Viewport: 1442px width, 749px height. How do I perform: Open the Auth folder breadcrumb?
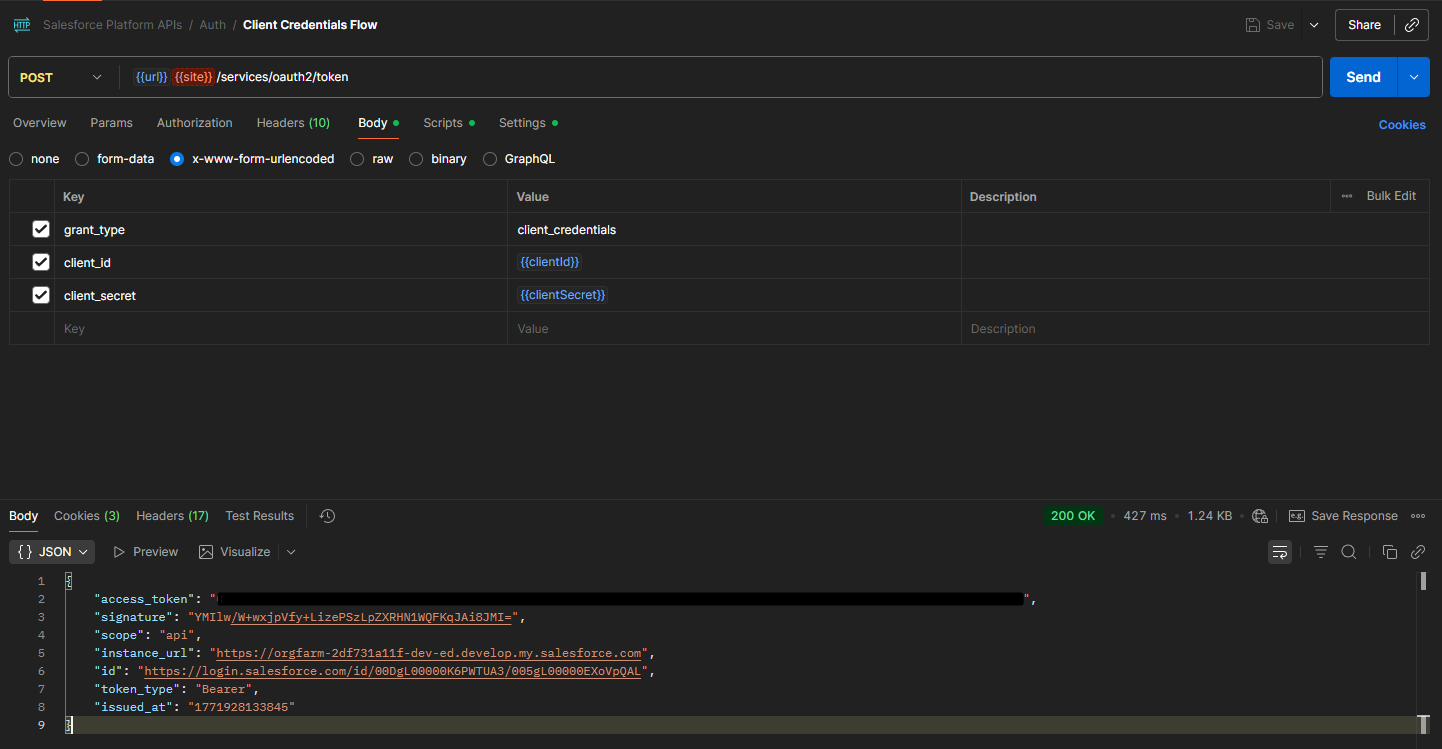pyautogui.click(x=213, y=25)
